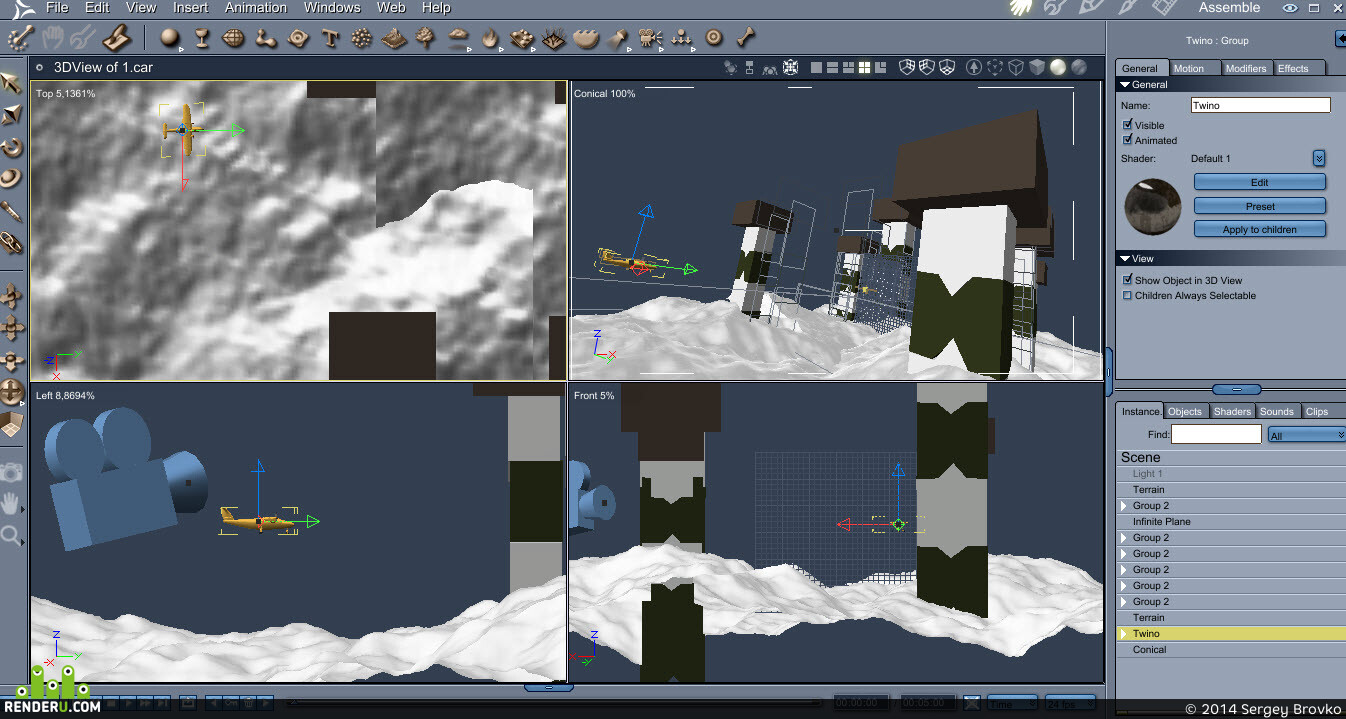This screenshot has width=1346, height=719.
Task: Click the shader preview sphere thumbnail
Action: (1153, 206)
